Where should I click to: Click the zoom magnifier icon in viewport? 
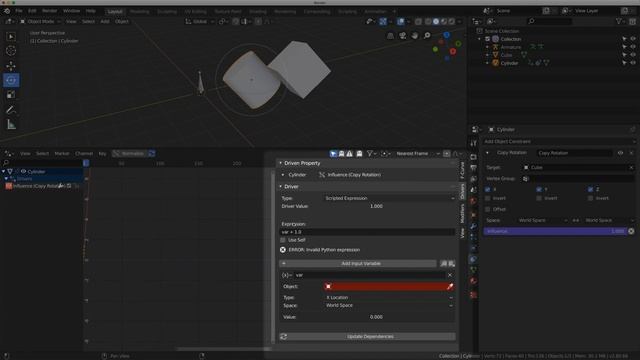pos(427,36)
